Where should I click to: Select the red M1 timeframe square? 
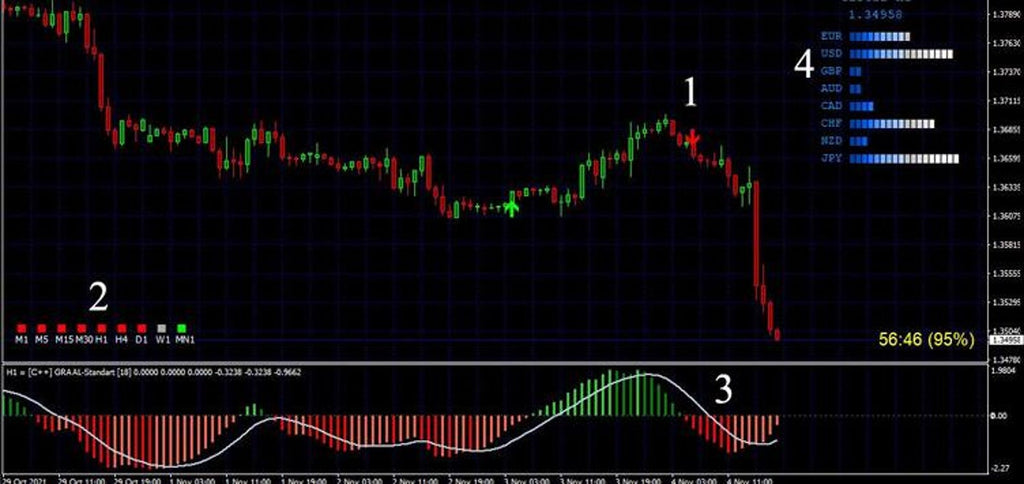click(22, 327)
